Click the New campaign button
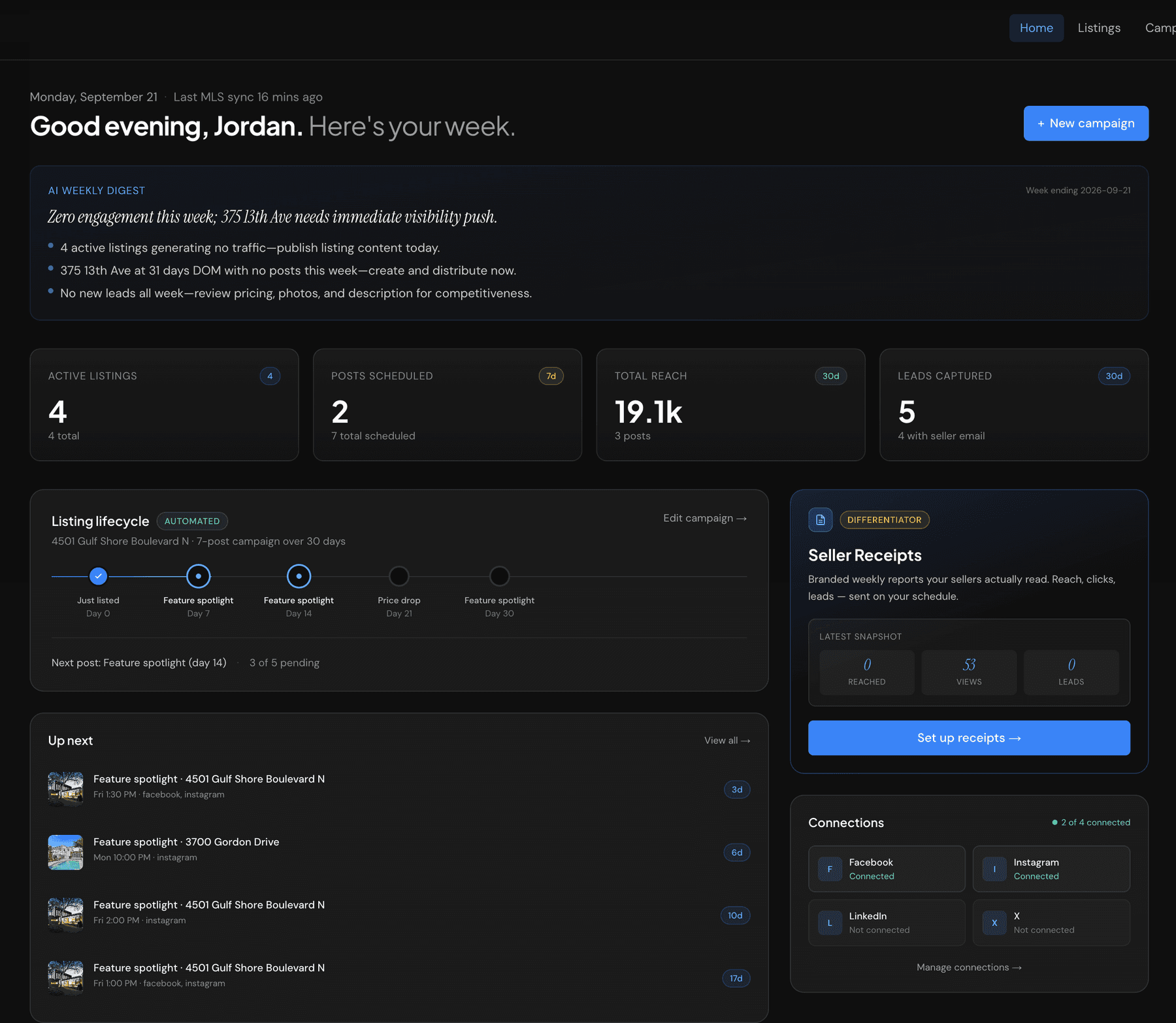The height and width of the screenshot is (1023, 1176). (1086, 123)
